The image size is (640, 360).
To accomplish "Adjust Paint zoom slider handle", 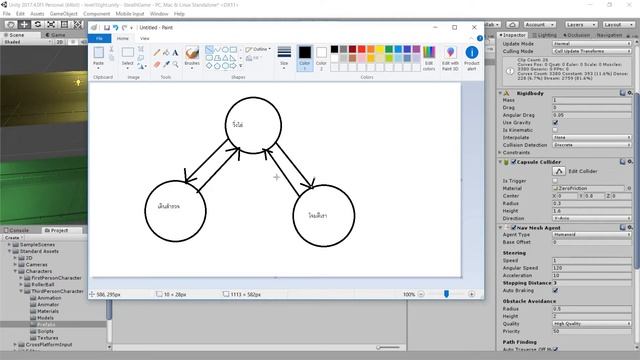I will tap(446, 294).
